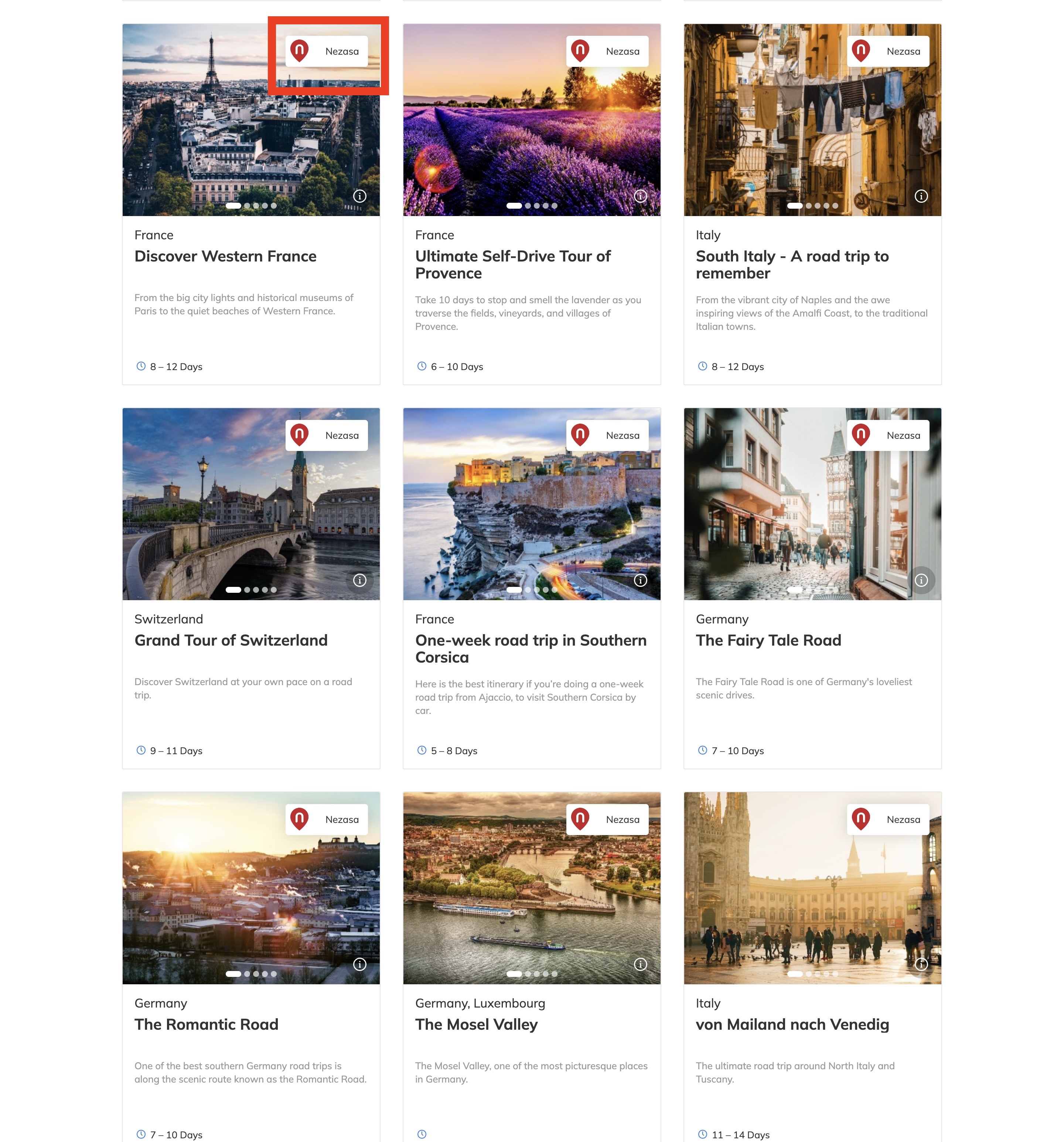Image resolution: width=1064 pixels, height=1142 pixels.
Task: Open South Italy - A road trip to remember
Action: click(792, 265)
